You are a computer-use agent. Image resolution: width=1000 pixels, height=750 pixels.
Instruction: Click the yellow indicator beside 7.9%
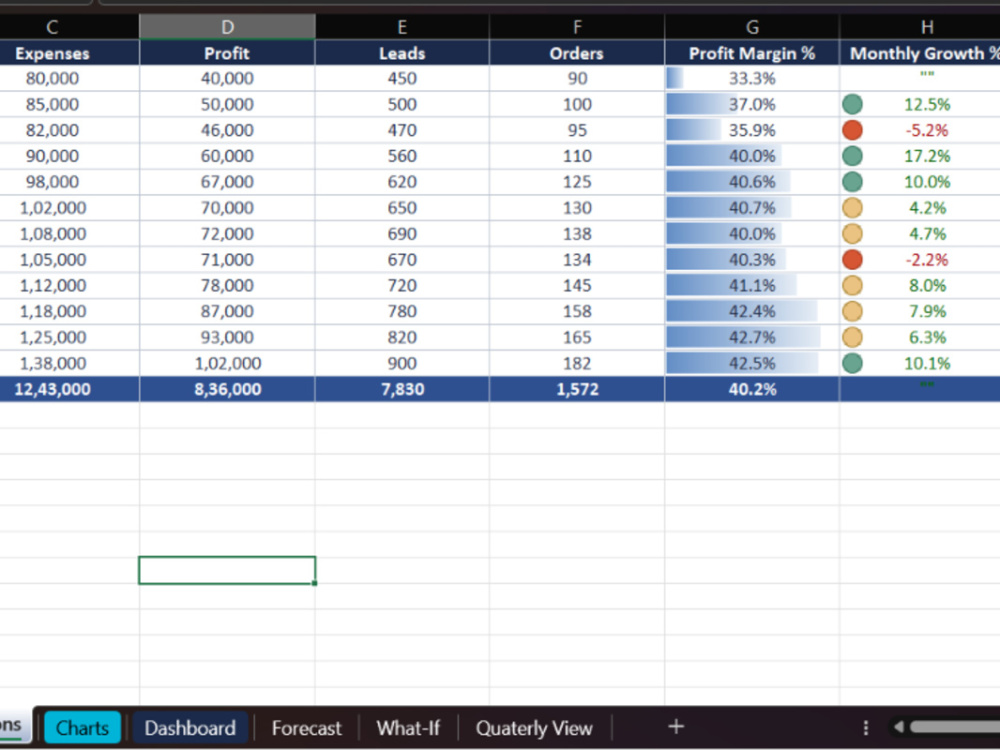click(x=852, y=311)
